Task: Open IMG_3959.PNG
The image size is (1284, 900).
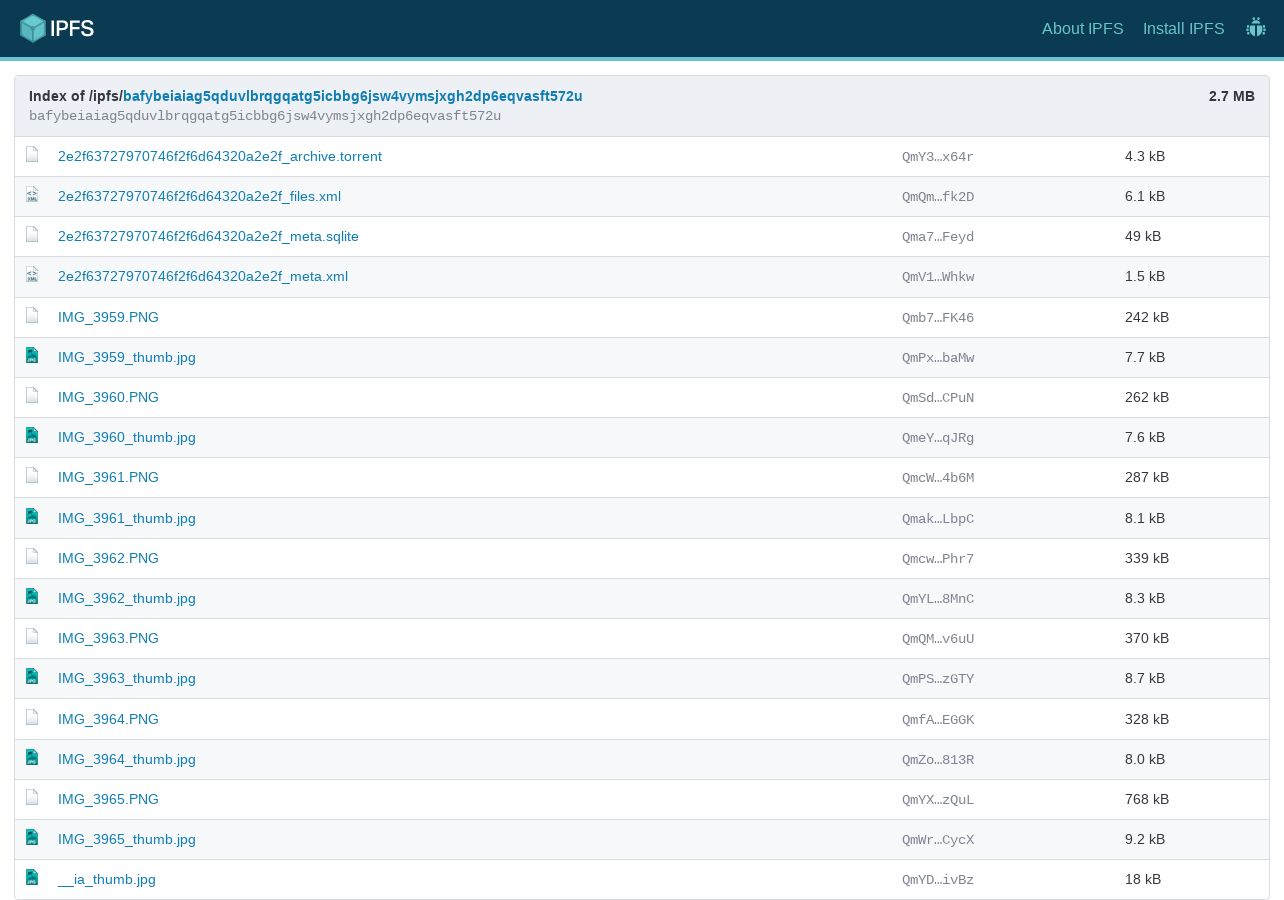Action: click(108, 317)
